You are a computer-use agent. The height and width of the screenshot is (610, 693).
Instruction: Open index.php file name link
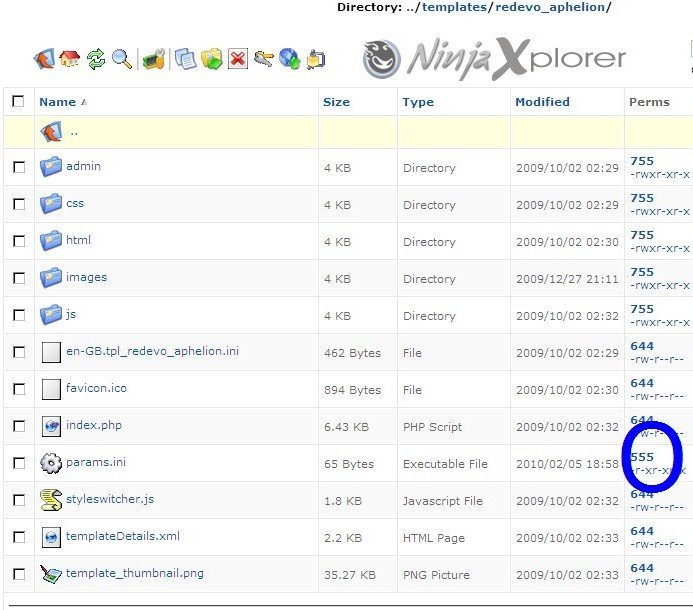[x=94, y=425]
